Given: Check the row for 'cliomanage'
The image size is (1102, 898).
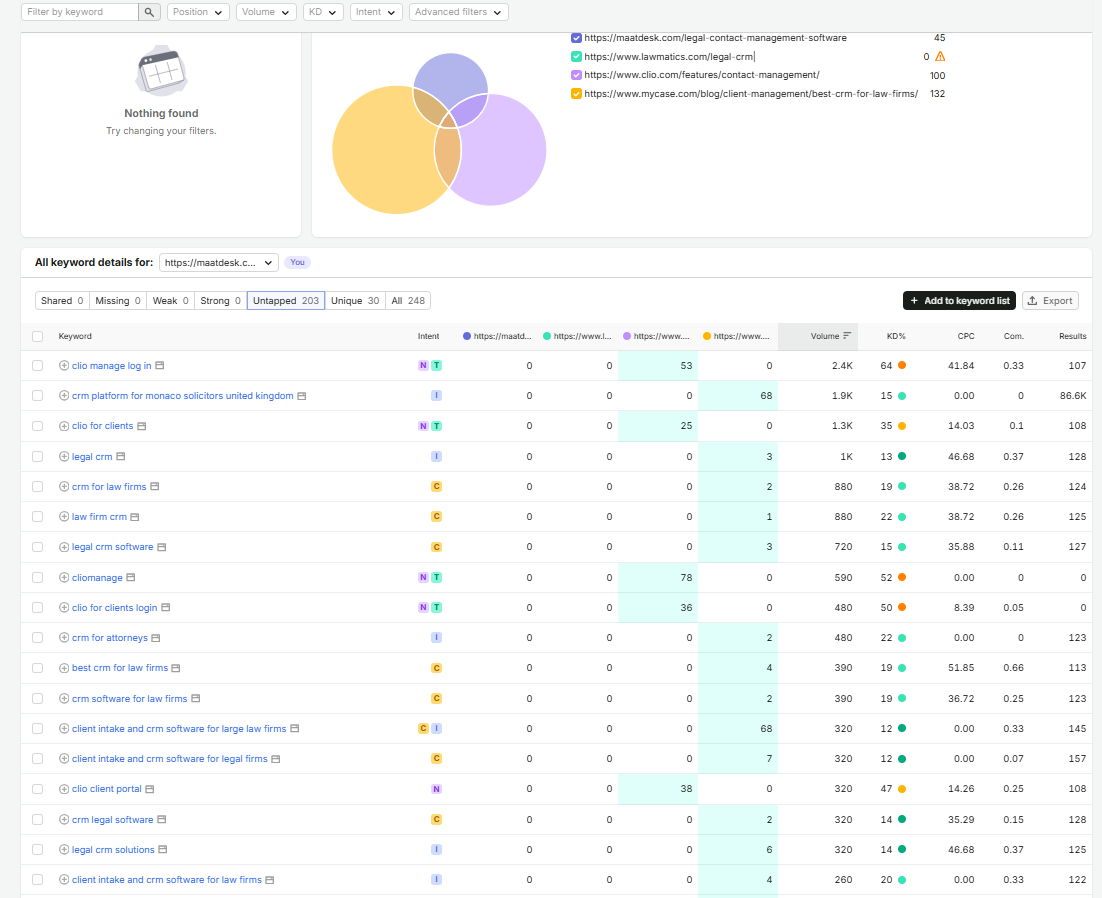Looking at the screenshot, I should (38, 578).
